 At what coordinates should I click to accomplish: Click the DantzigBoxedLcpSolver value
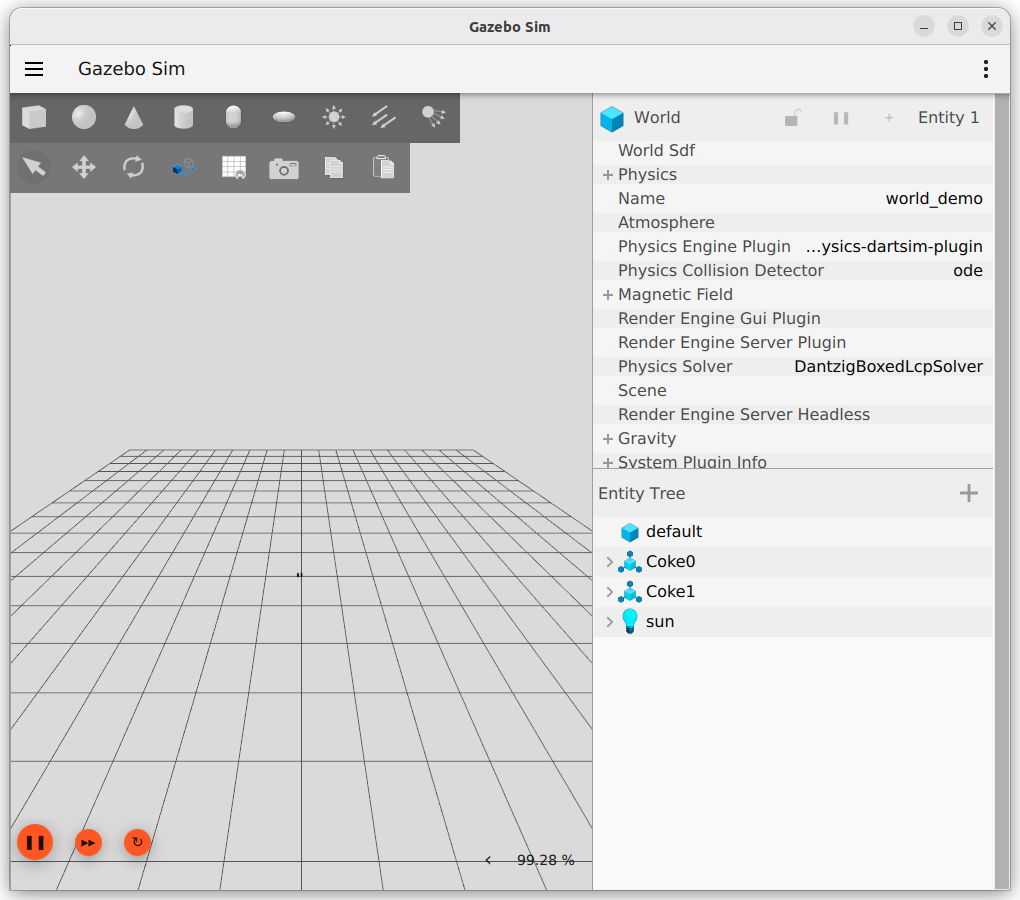tap(888, 367)
